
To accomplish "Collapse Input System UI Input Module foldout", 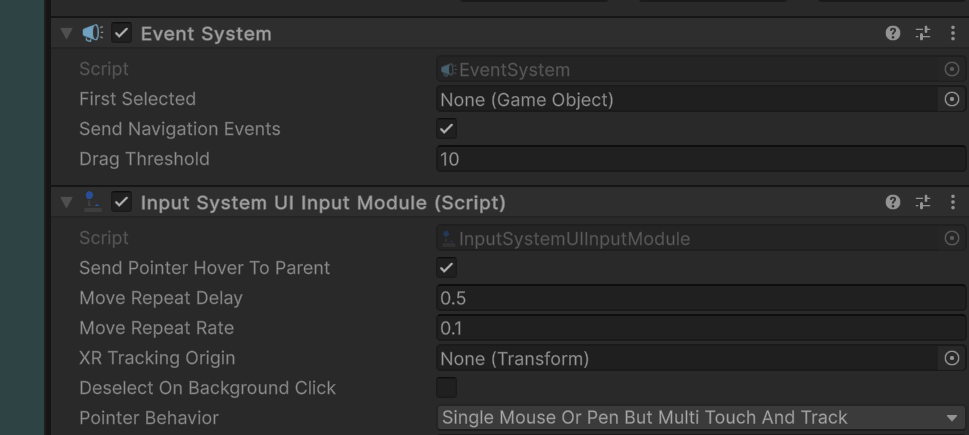I will pos(66,203).
